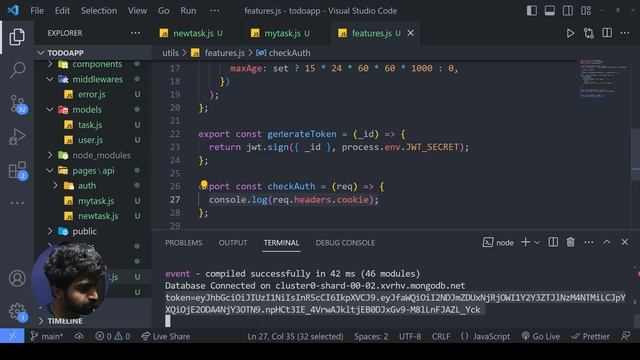
Task: Switch to PROBLEMS panel tab
Action: coord(184,243)
